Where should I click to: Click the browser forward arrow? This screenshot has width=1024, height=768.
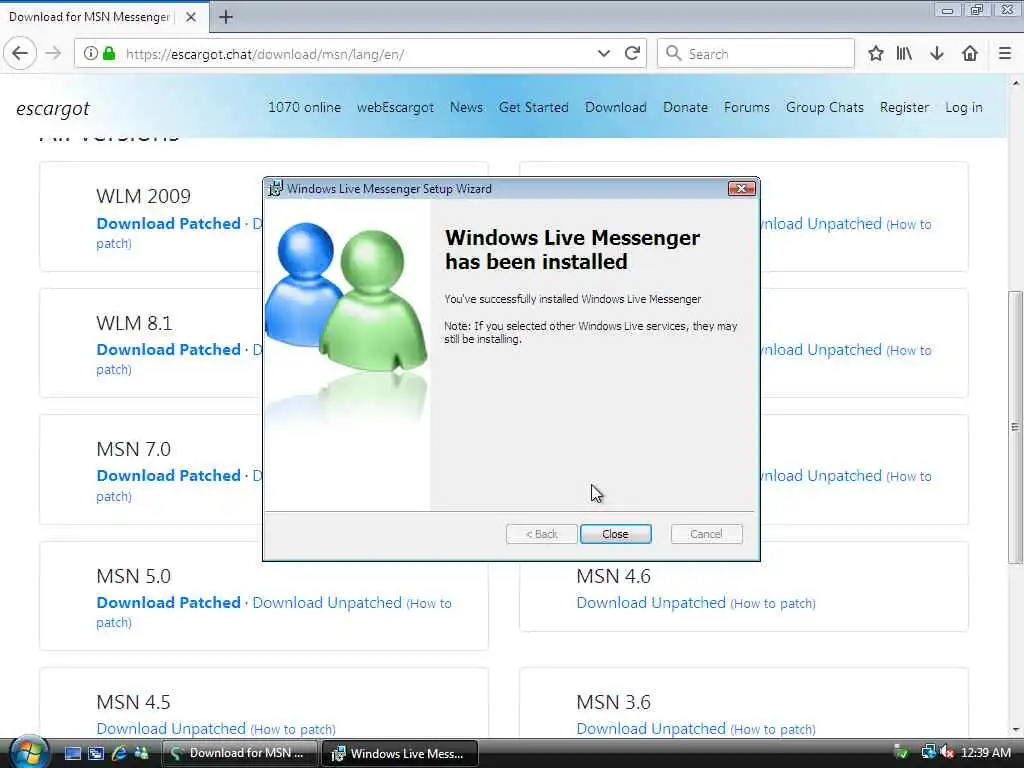click(x=54, y=54)
